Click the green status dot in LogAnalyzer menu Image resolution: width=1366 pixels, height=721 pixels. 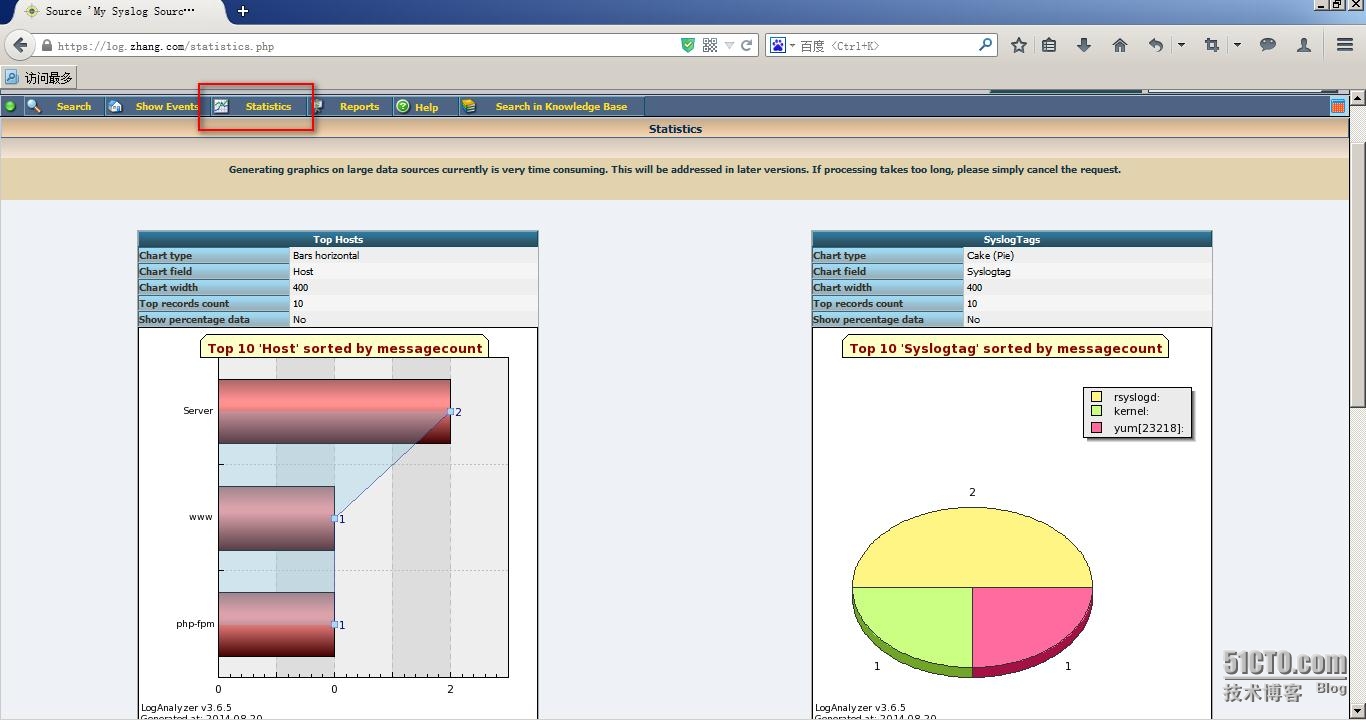point(10,106)
